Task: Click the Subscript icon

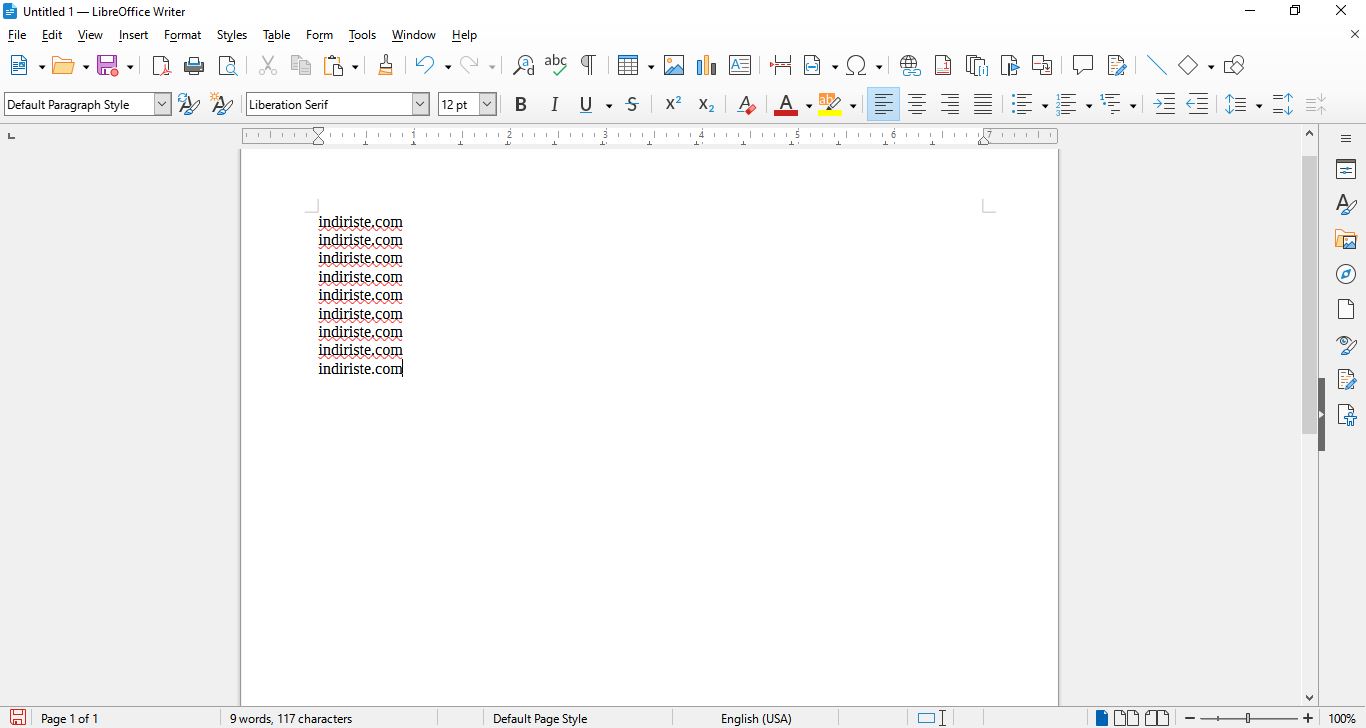Action: point(707,104)
